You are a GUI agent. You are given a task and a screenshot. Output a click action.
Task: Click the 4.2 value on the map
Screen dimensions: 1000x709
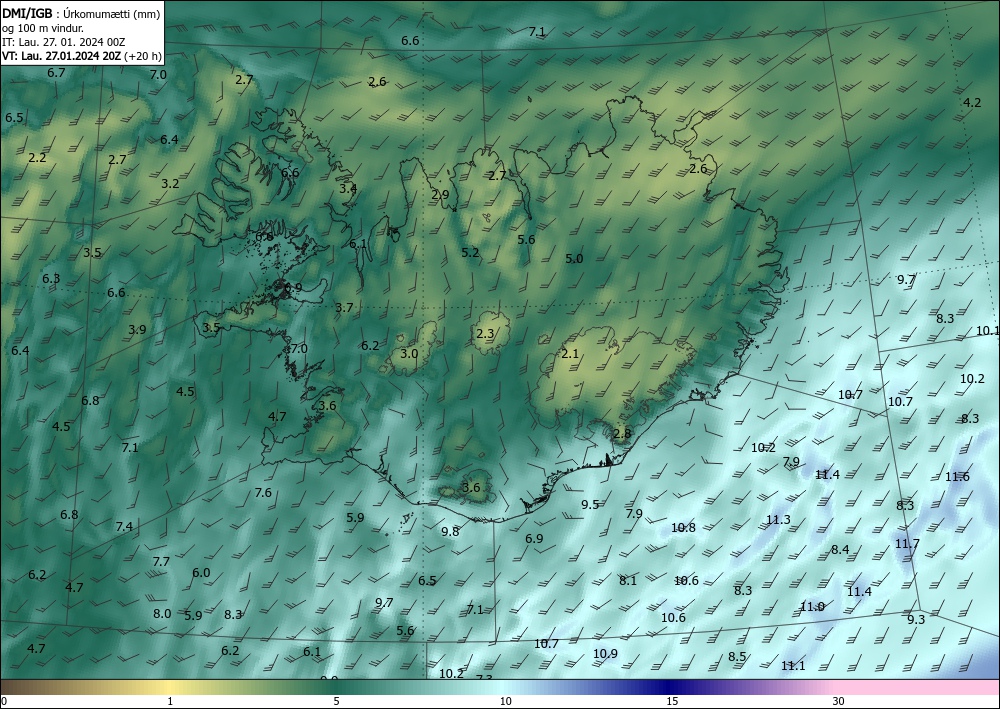(972, 102)
